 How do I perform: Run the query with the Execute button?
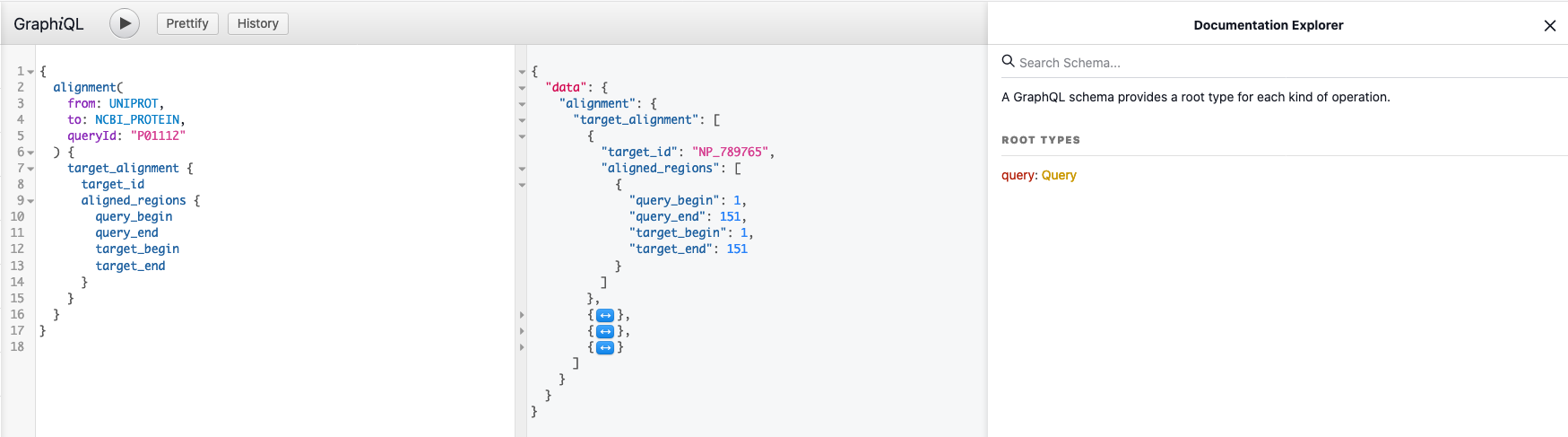[x=125, y=23]
